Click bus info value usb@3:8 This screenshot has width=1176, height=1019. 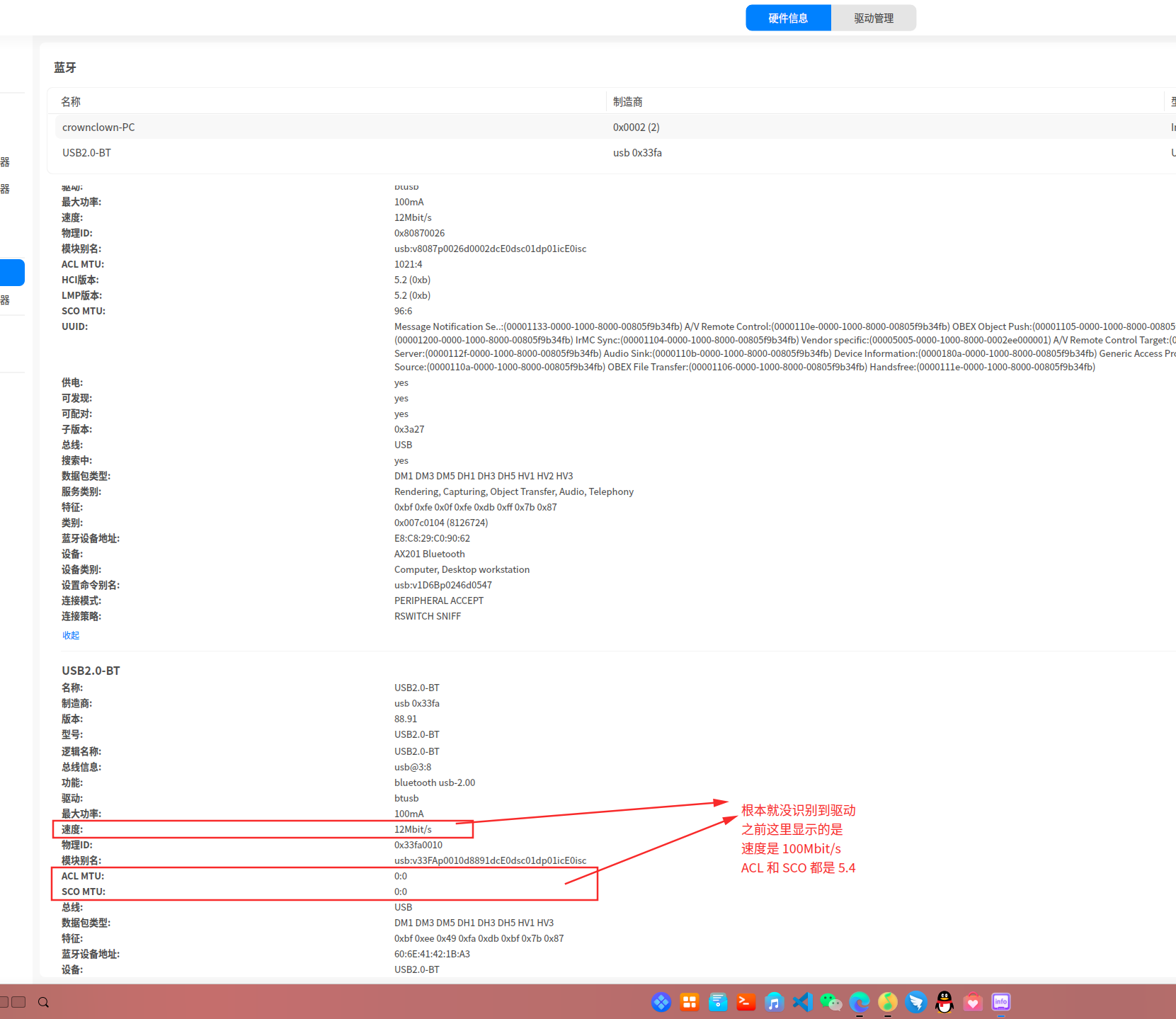[413, 767]
